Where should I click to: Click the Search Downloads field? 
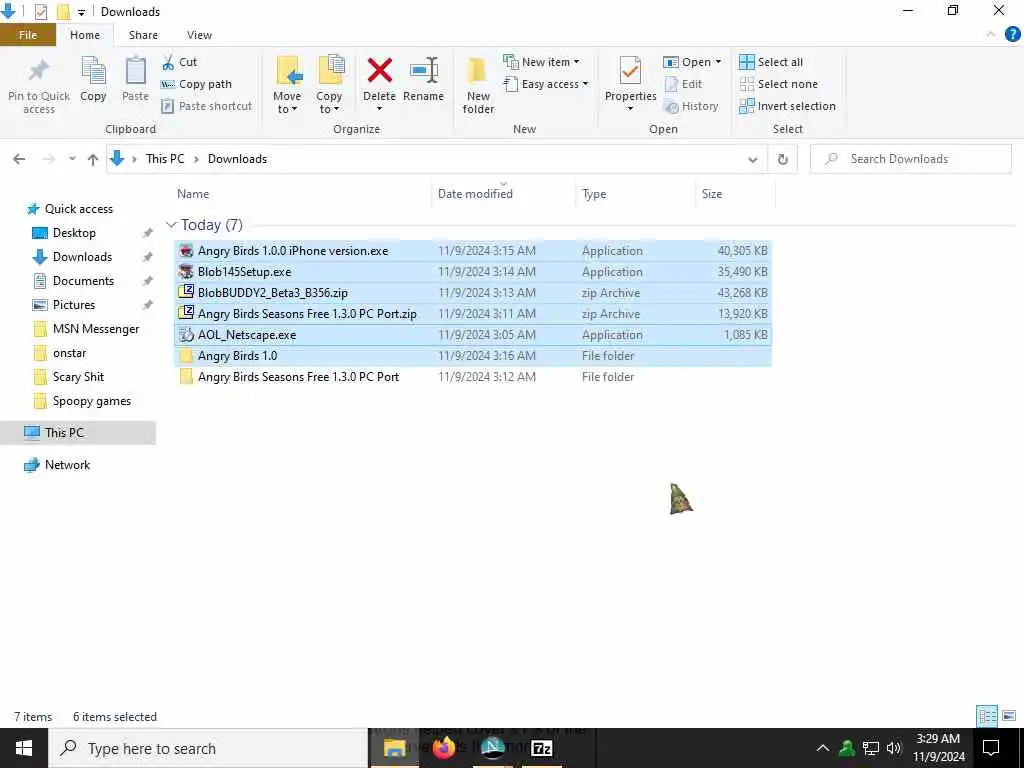point(911,159)
